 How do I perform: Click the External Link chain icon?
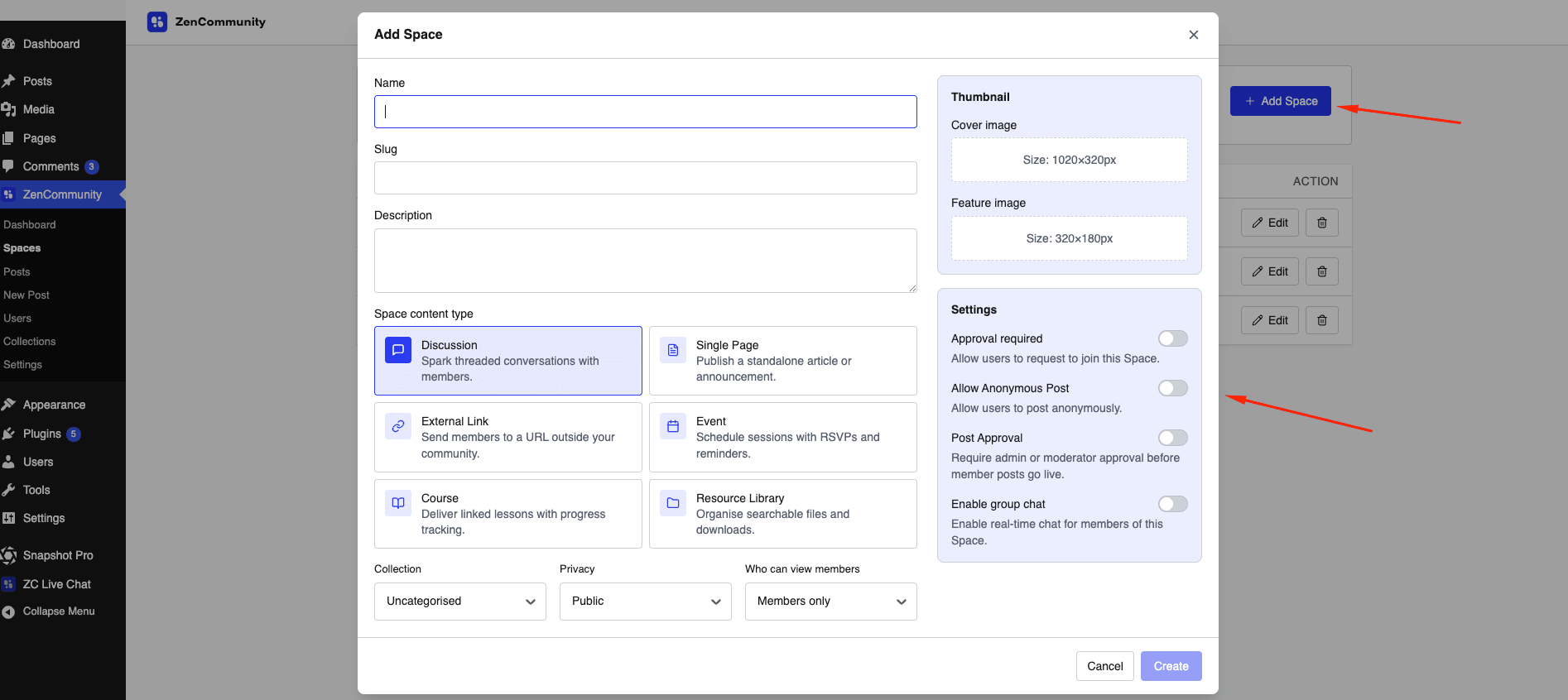[398, 426]
